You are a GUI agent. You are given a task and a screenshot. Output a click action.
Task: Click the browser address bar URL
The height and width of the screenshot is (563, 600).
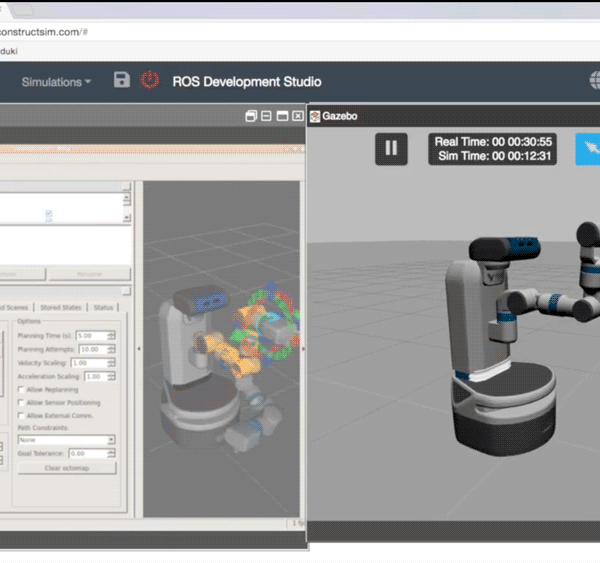click(x=44, y=32)
